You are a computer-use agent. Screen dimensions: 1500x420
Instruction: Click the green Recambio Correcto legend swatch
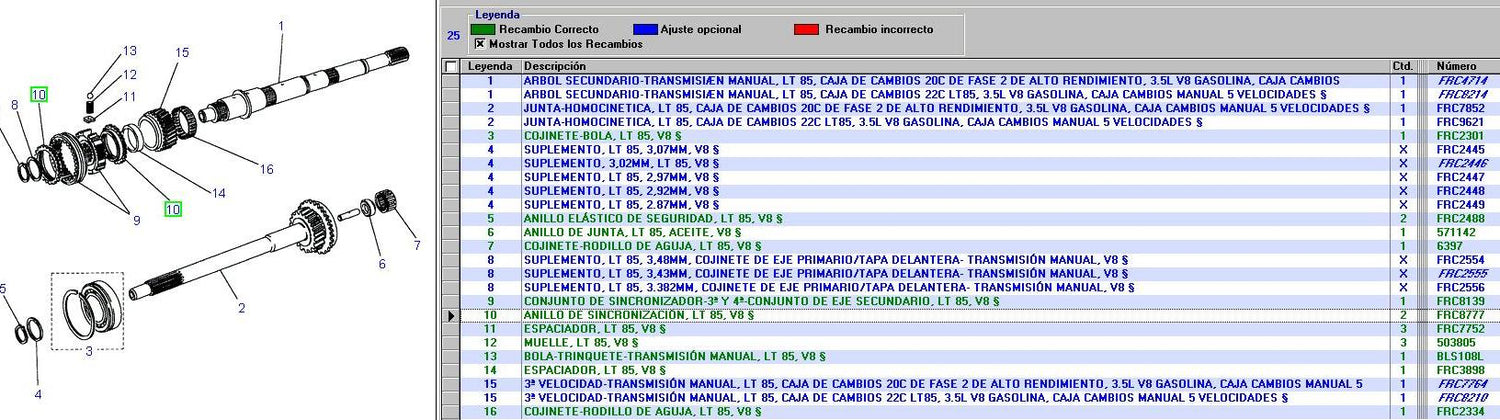click(x=484, y=30)
